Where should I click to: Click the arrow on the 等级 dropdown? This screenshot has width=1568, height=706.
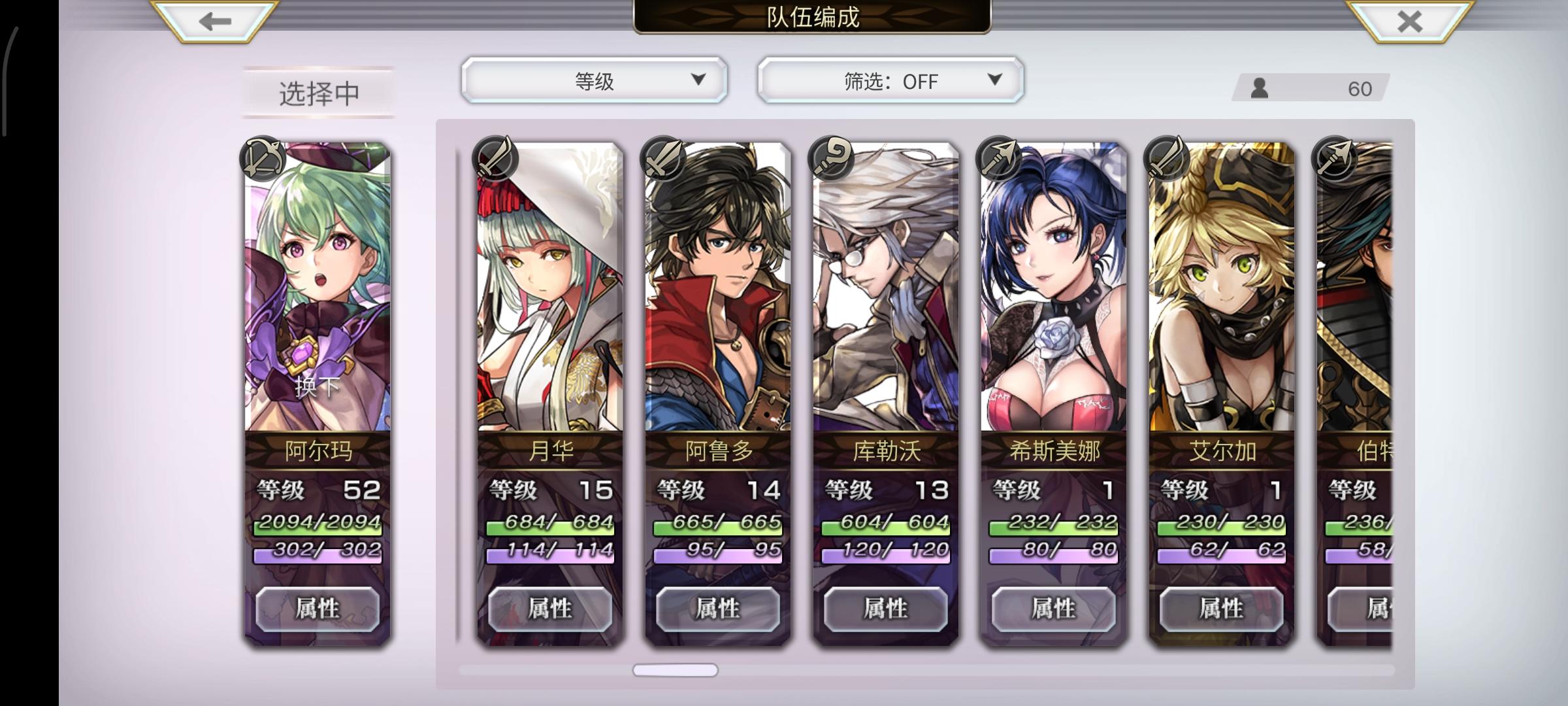(698, 80)
